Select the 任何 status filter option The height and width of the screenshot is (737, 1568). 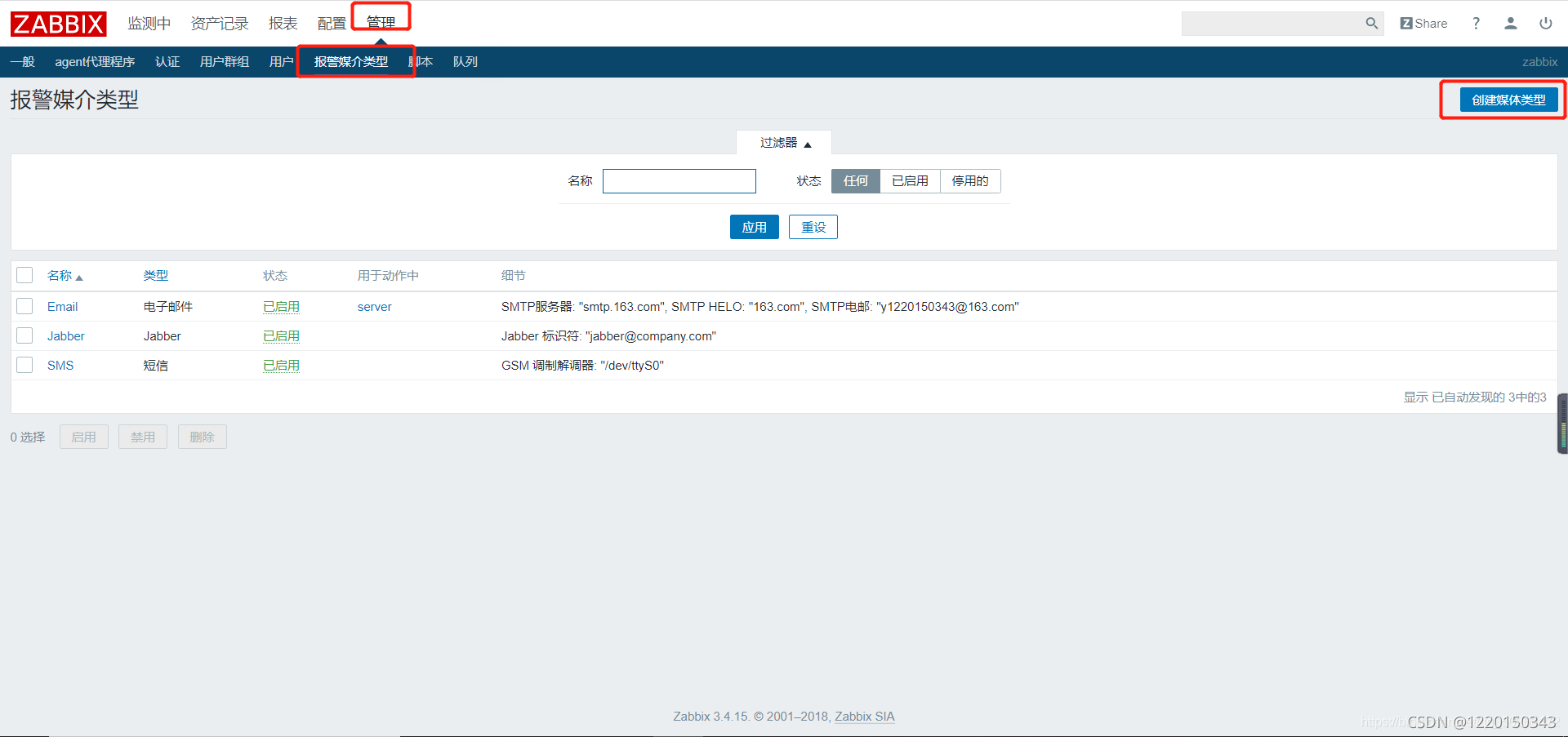click(856, 181)
